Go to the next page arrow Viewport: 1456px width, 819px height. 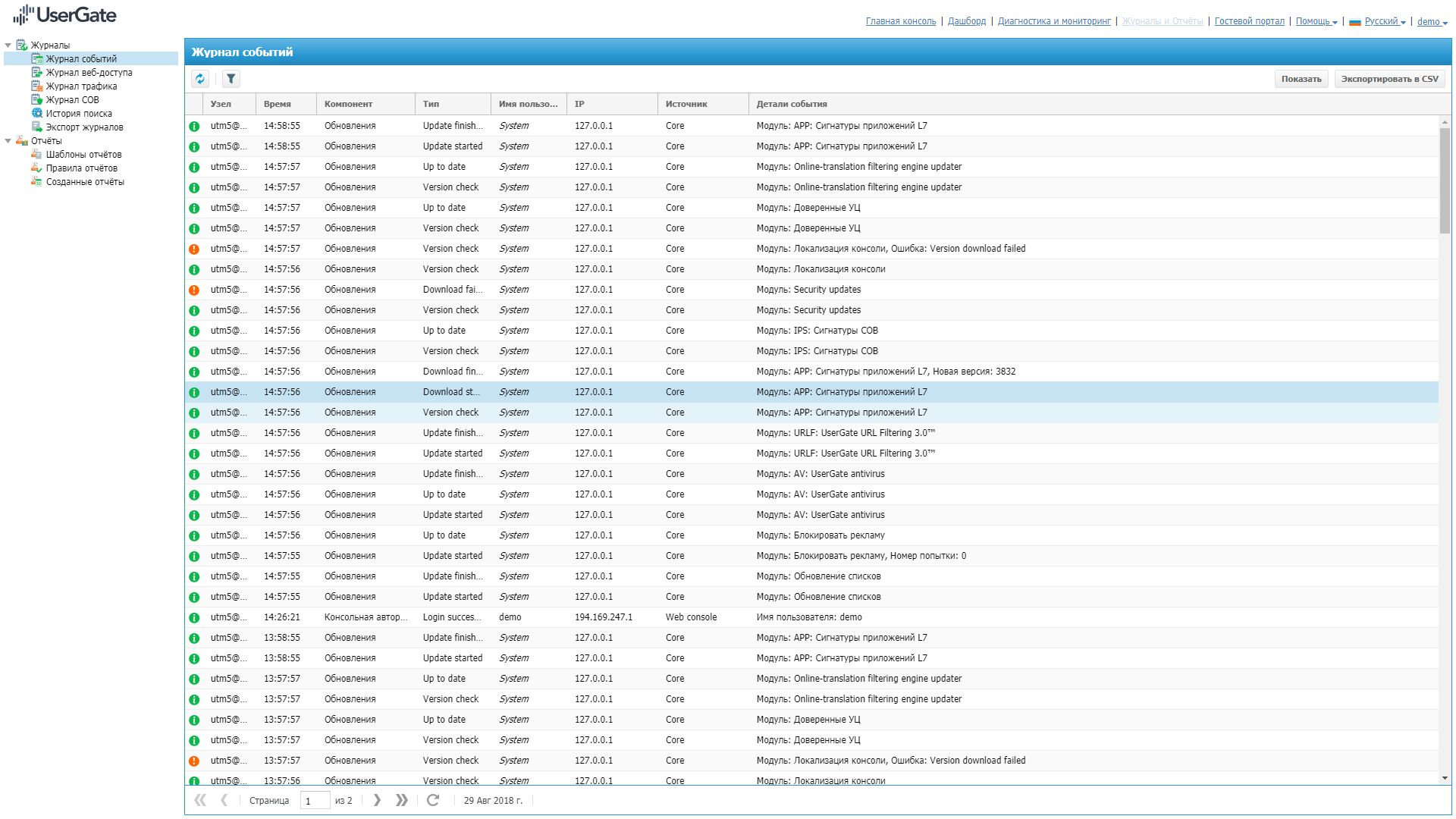coord(377,800)
